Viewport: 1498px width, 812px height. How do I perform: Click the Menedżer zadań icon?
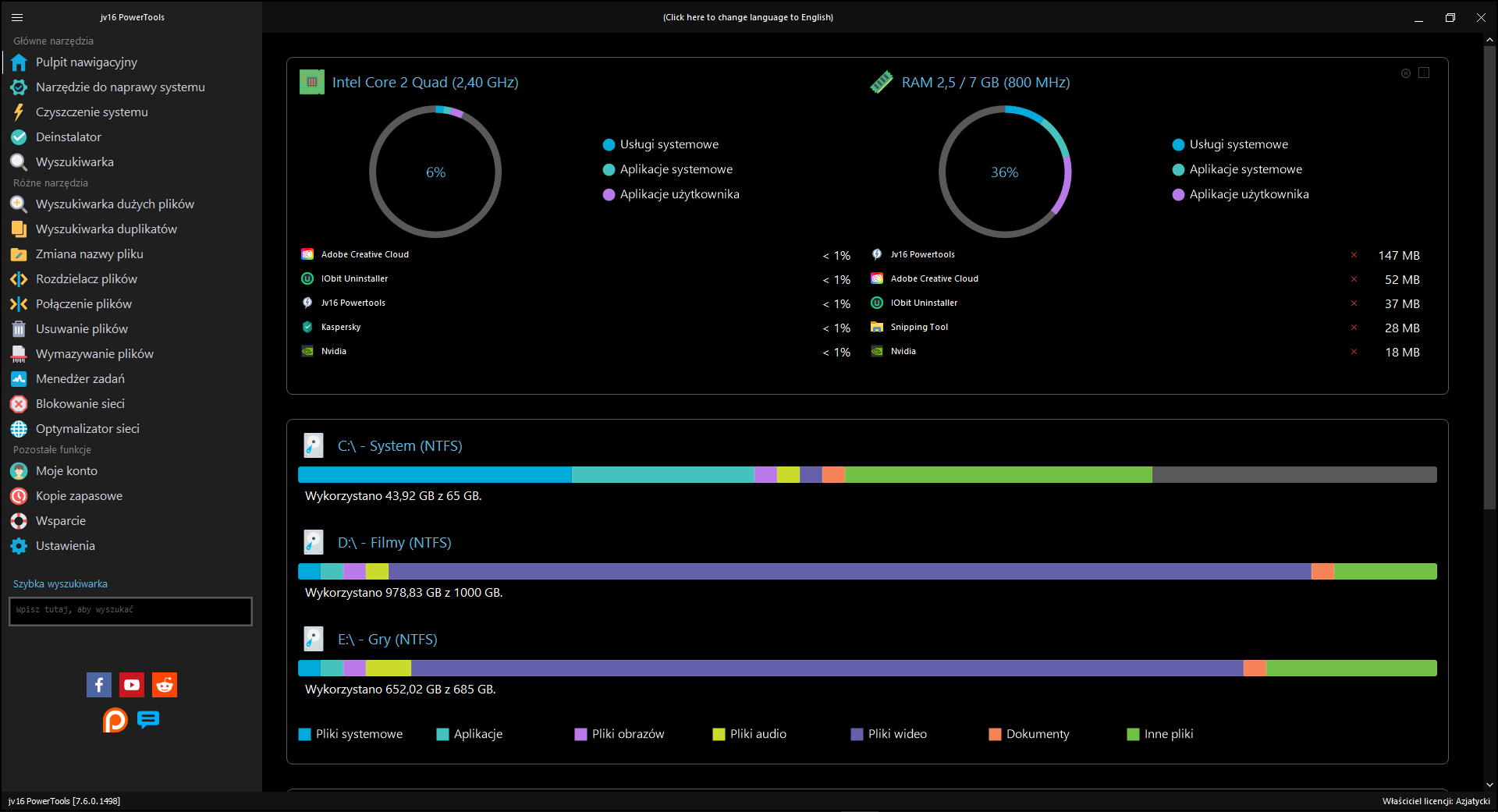click(19, 379)
